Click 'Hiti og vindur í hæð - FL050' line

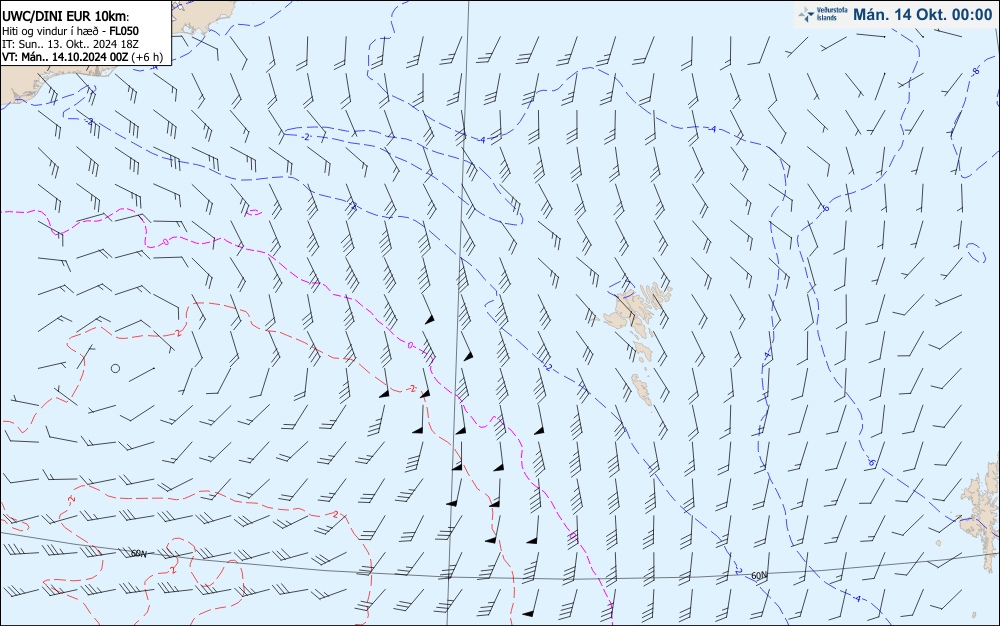70,31
